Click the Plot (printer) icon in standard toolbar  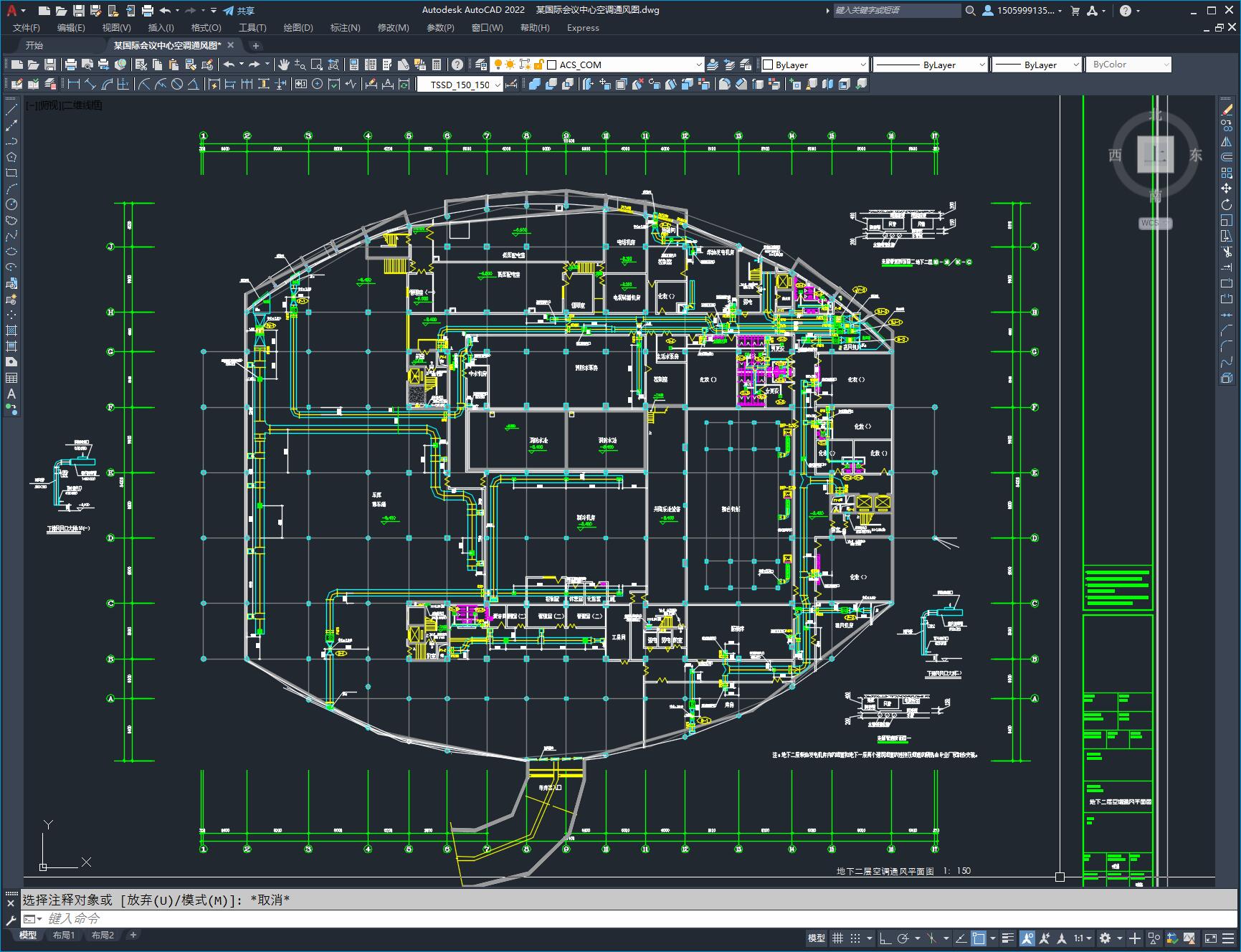(70, 65)
